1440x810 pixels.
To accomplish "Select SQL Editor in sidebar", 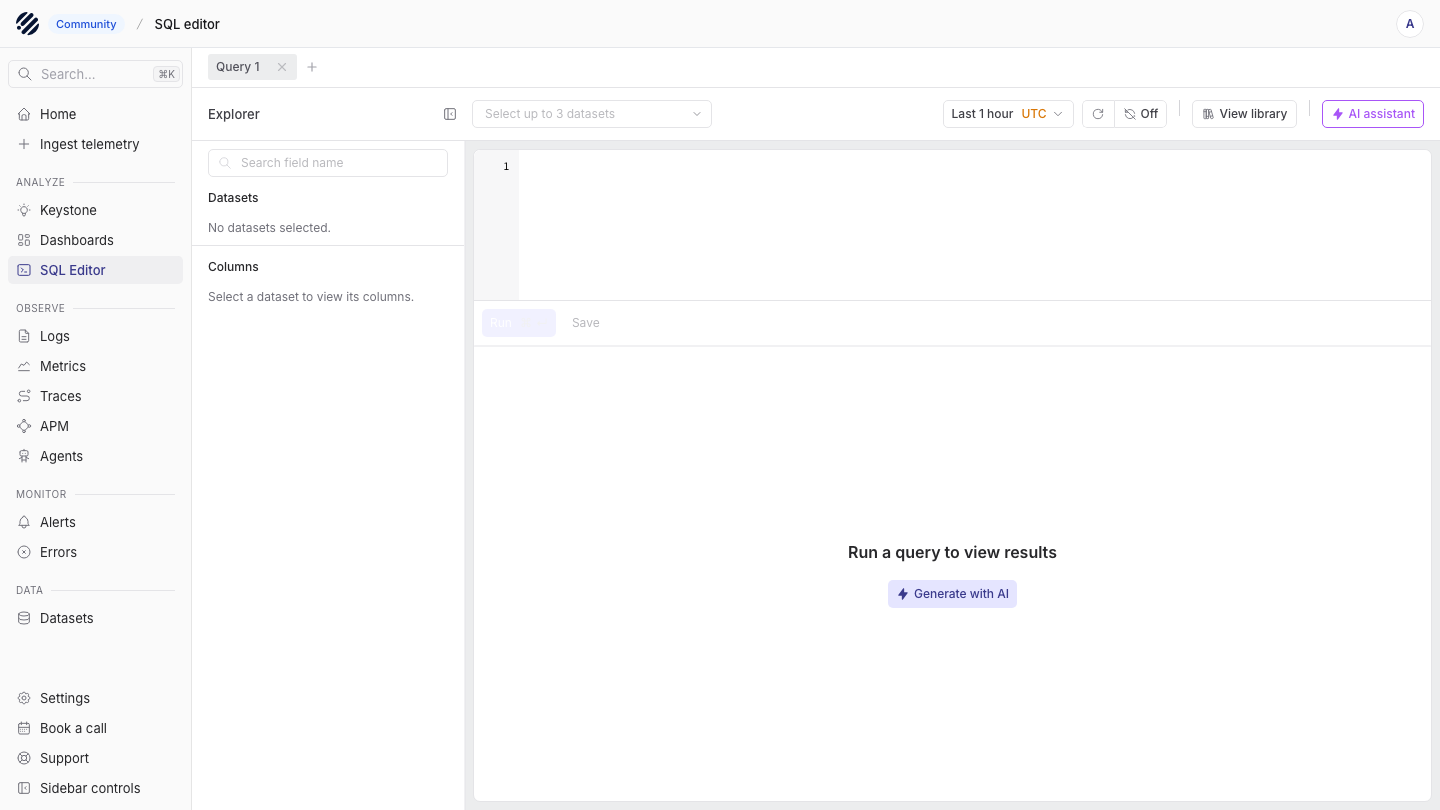I will click(x=96, y=270).
